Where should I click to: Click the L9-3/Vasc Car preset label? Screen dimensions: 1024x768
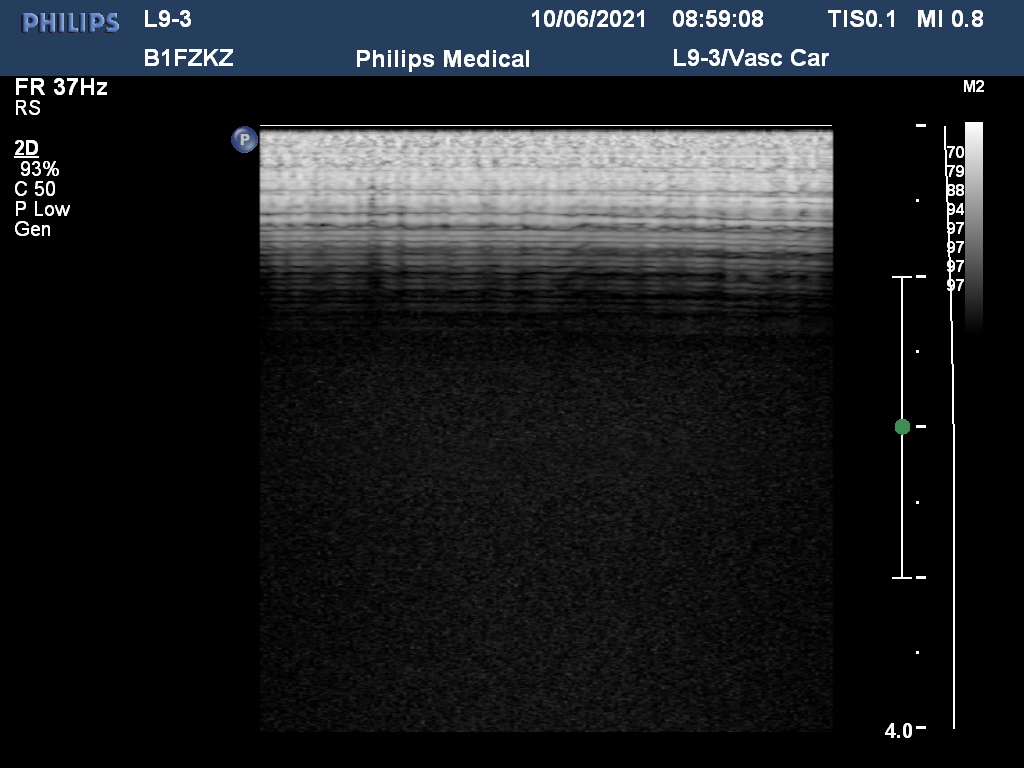tap(750, 58)
